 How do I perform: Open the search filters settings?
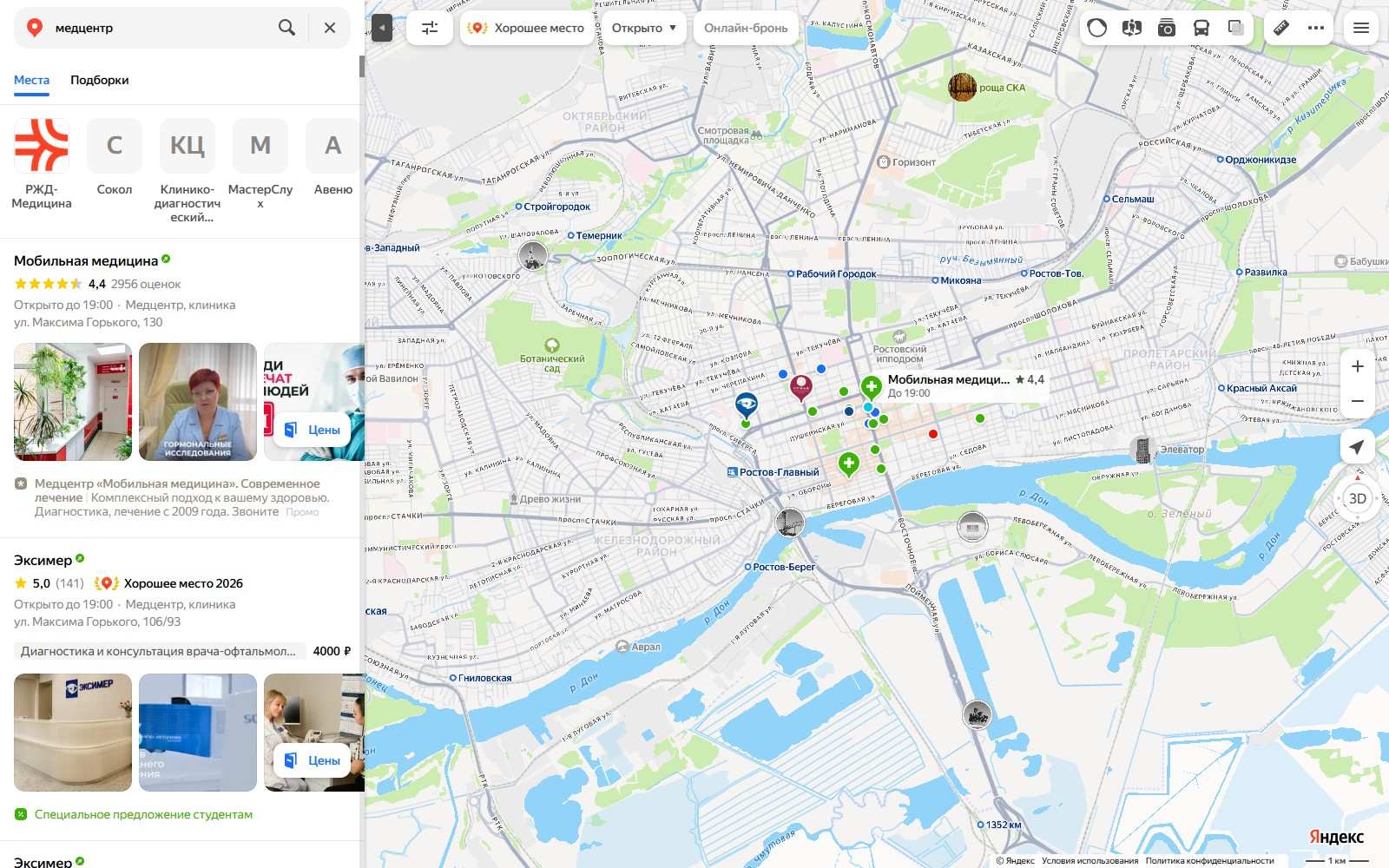click(430, 28)
